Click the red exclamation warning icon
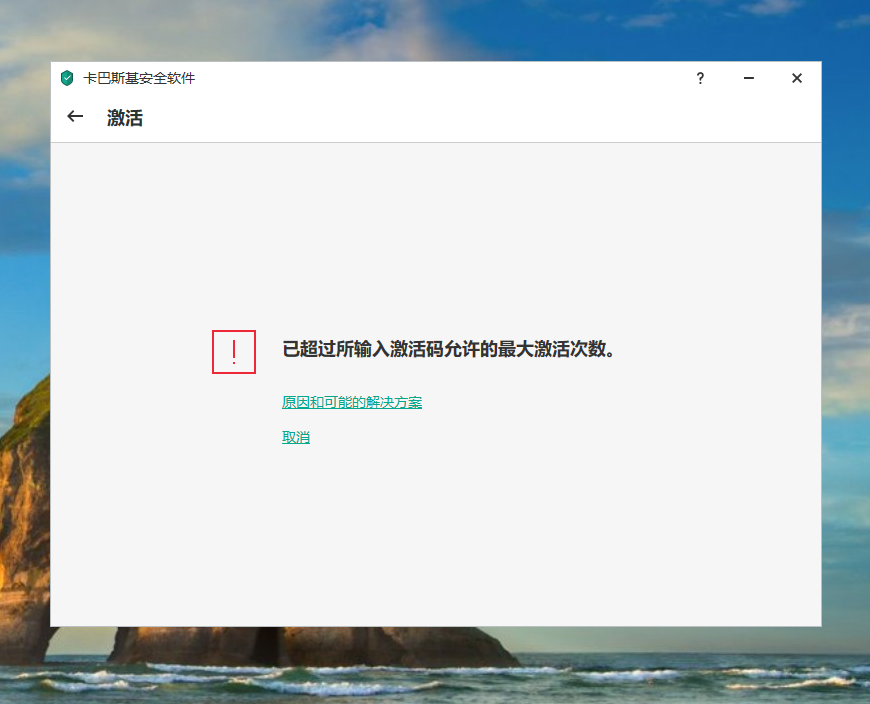 pyautogui.click(x=234, y=352)
